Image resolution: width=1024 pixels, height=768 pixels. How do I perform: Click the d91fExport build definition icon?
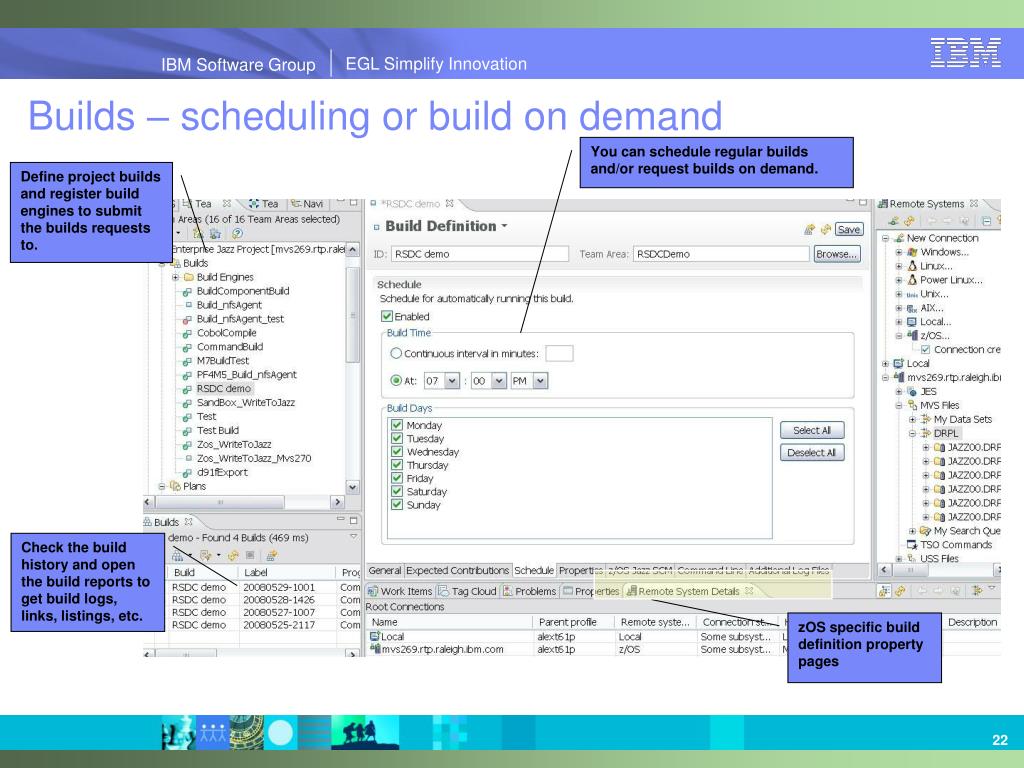187,473
